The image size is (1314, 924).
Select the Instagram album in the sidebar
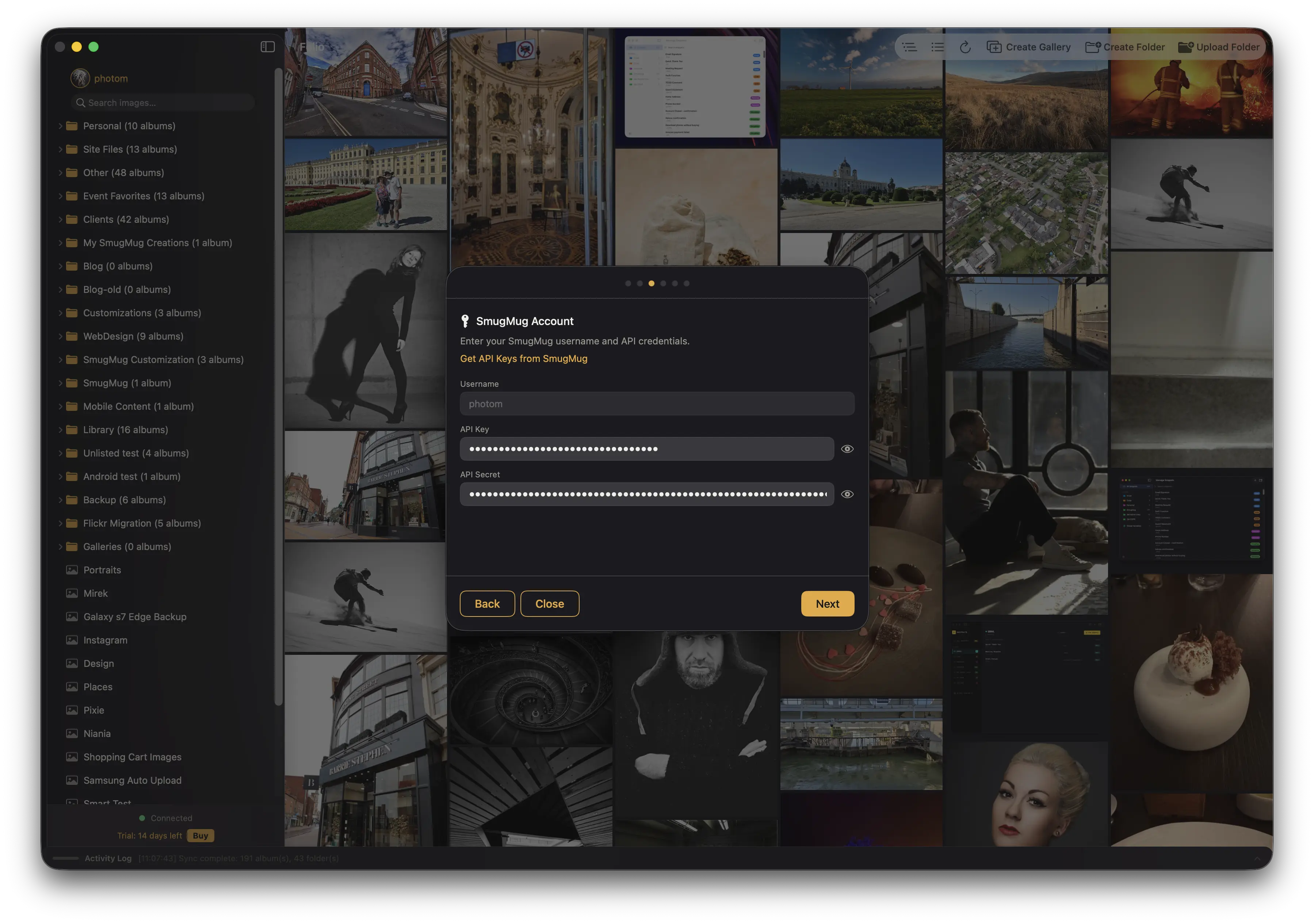105,640
